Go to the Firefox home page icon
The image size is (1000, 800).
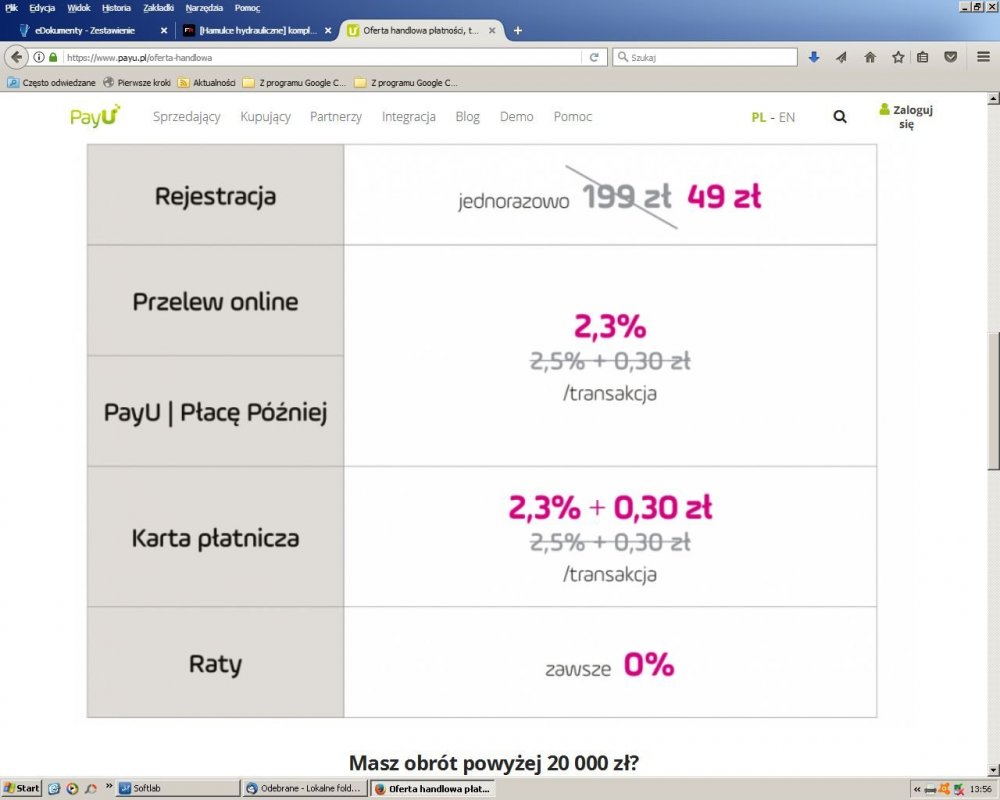870,57
